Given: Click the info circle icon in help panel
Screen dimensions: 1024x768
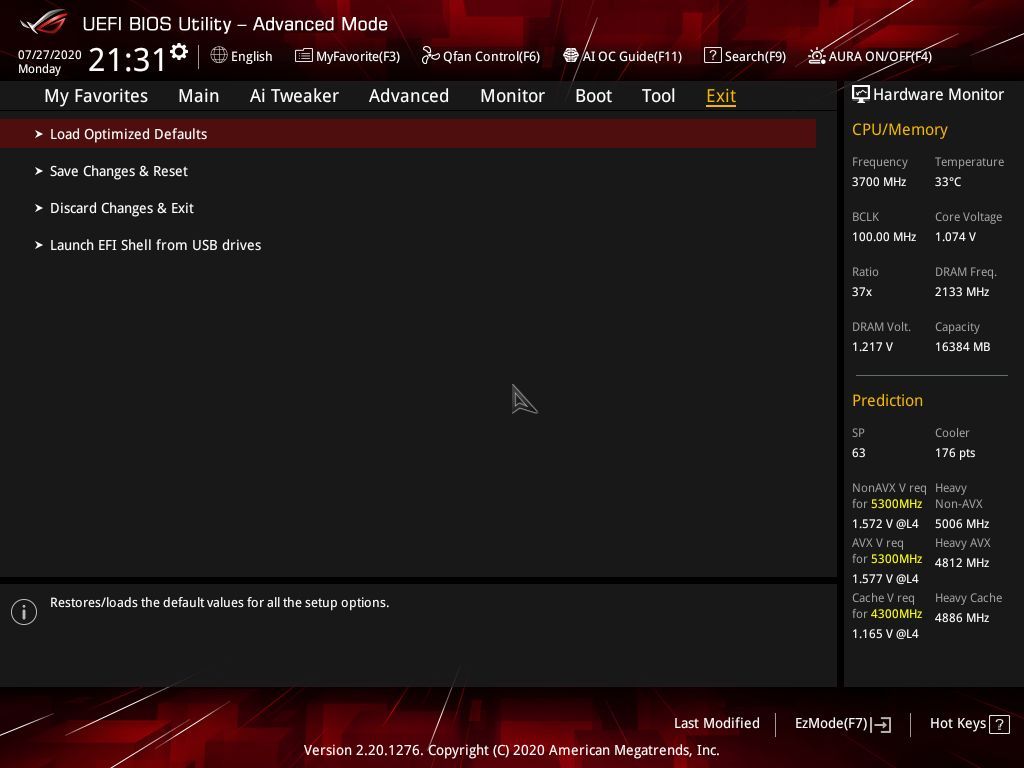Looking at the screenshot, I should click(24, 612).
